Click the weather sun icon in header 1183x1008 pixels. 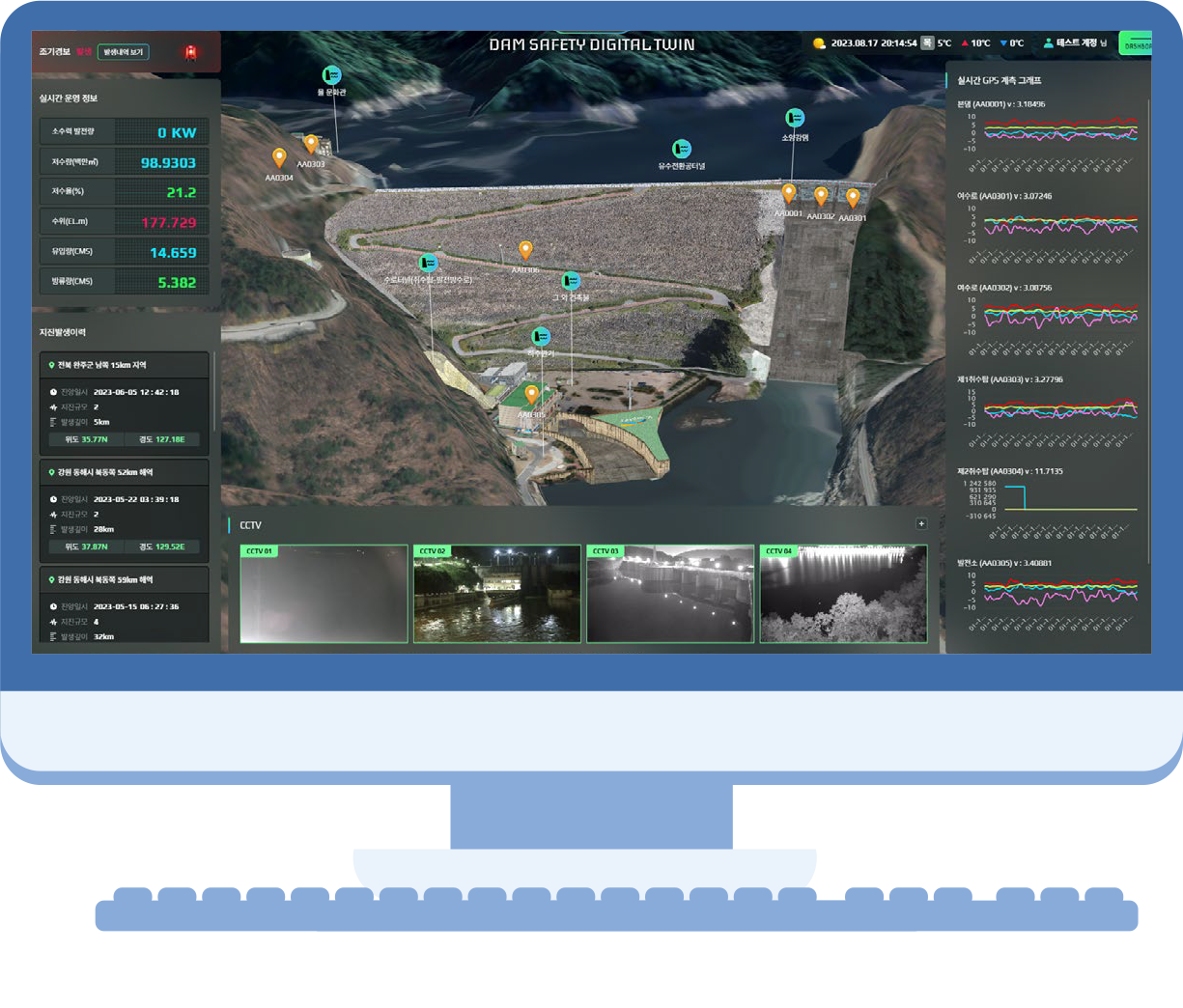[819, 43]
